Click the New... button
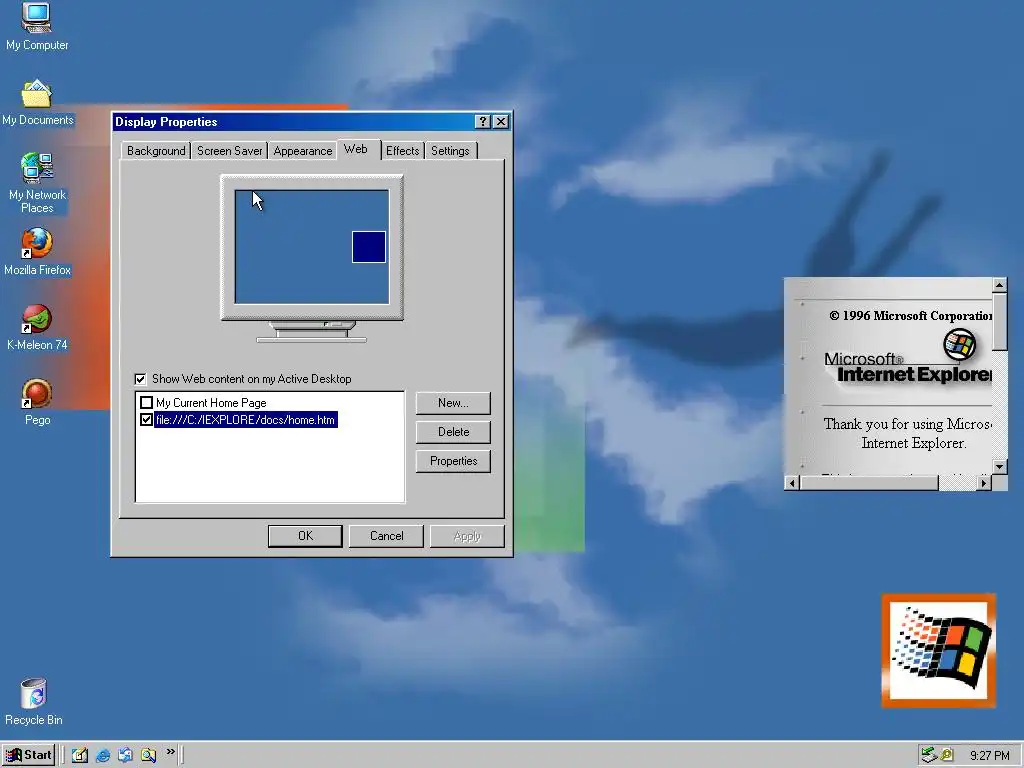Screen dimensions: 1024x768 (453, 403)
